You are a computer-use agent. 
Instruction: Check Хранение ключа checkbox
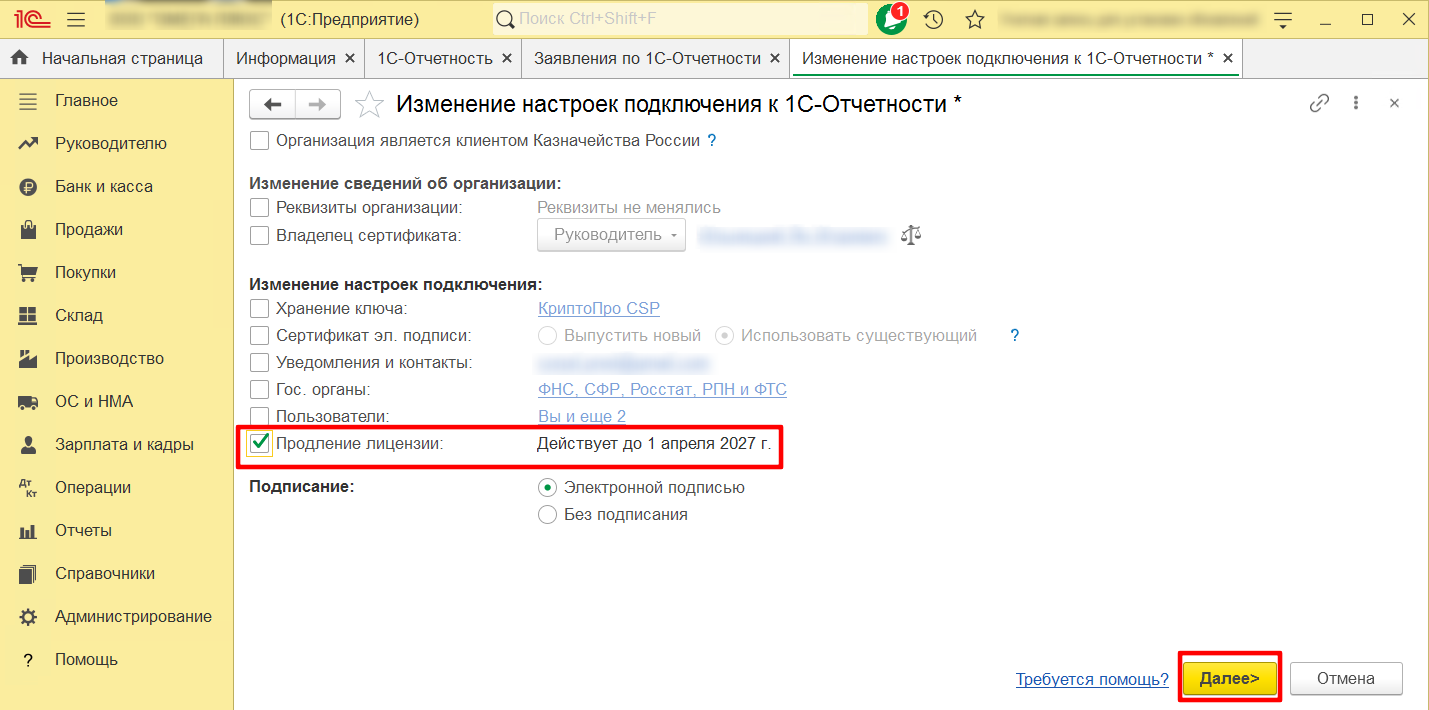pos(260,309)
